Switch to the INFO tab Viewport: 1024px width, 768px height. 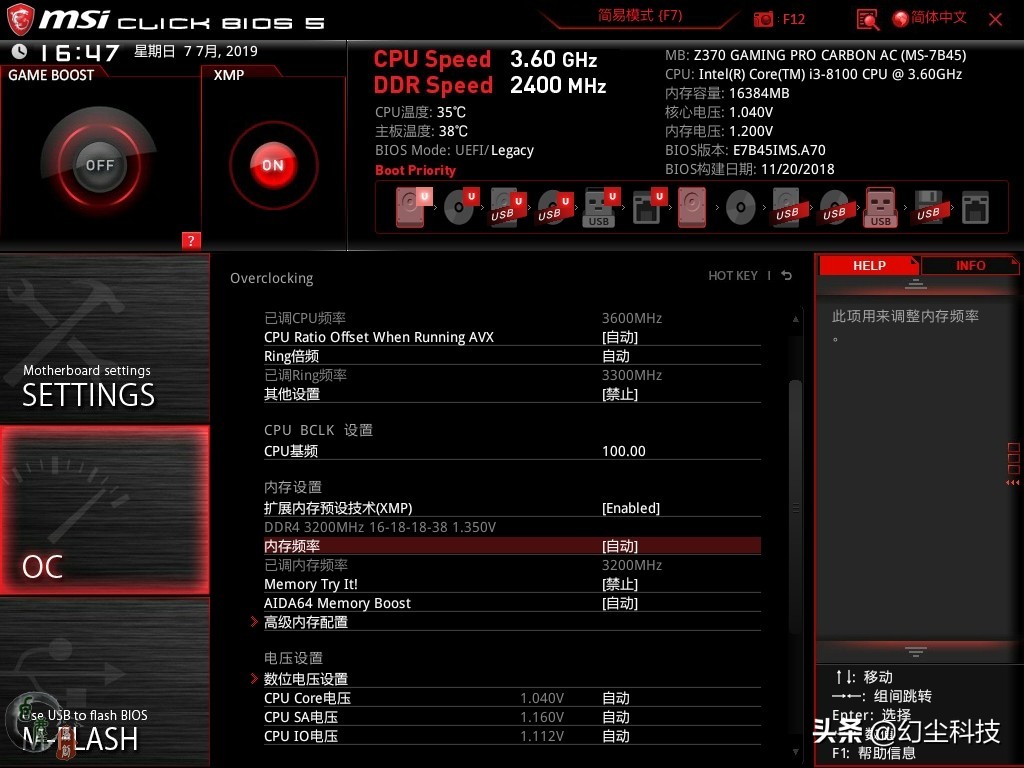(x=970, y=266)
